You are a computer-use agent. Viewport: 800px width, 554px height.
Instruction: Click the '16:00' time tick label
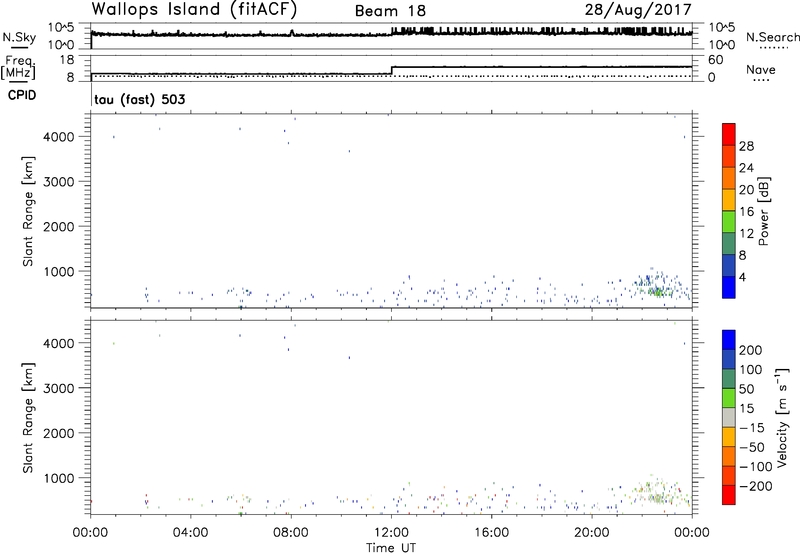tap(491, 533)
